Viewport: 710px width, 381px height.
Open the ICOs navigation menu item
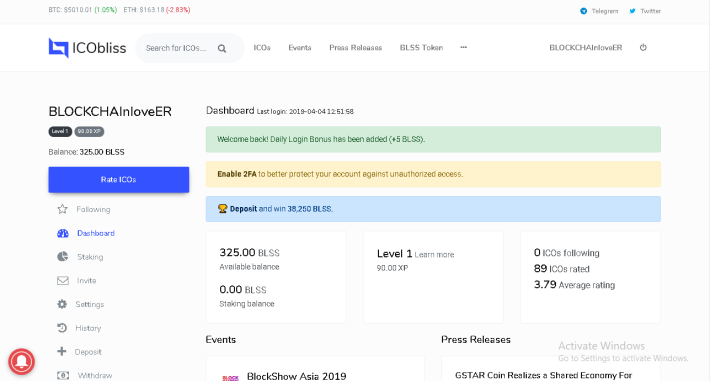pos(262,48)
